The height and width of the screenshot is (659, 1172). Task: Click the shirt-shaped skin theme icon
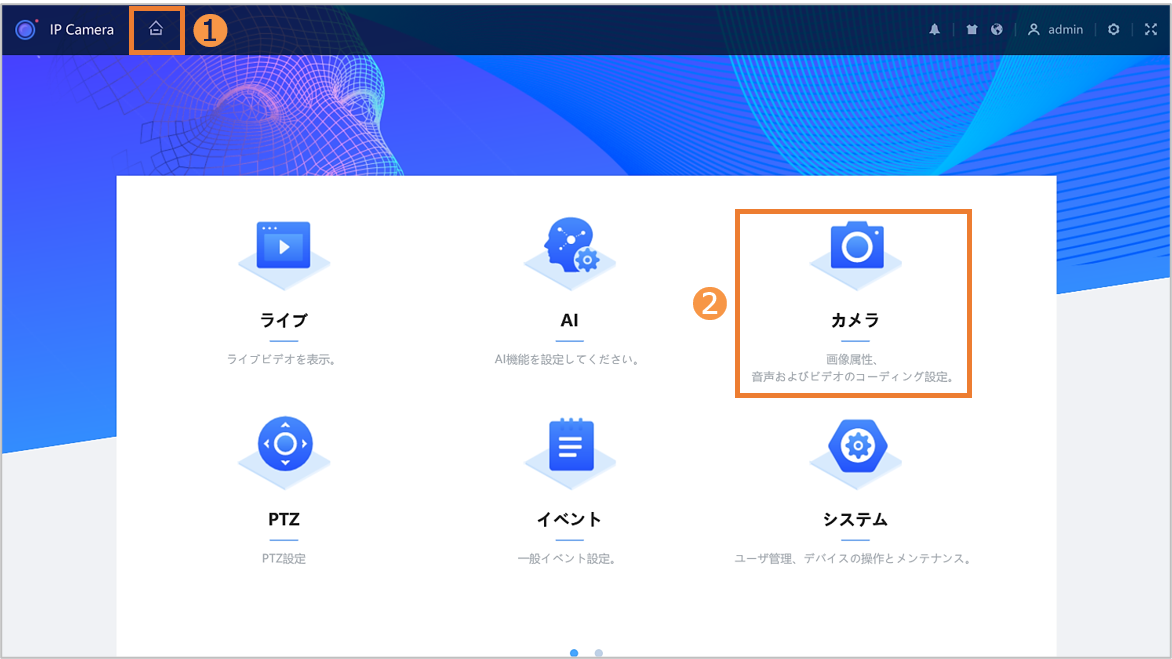point(972,30)
